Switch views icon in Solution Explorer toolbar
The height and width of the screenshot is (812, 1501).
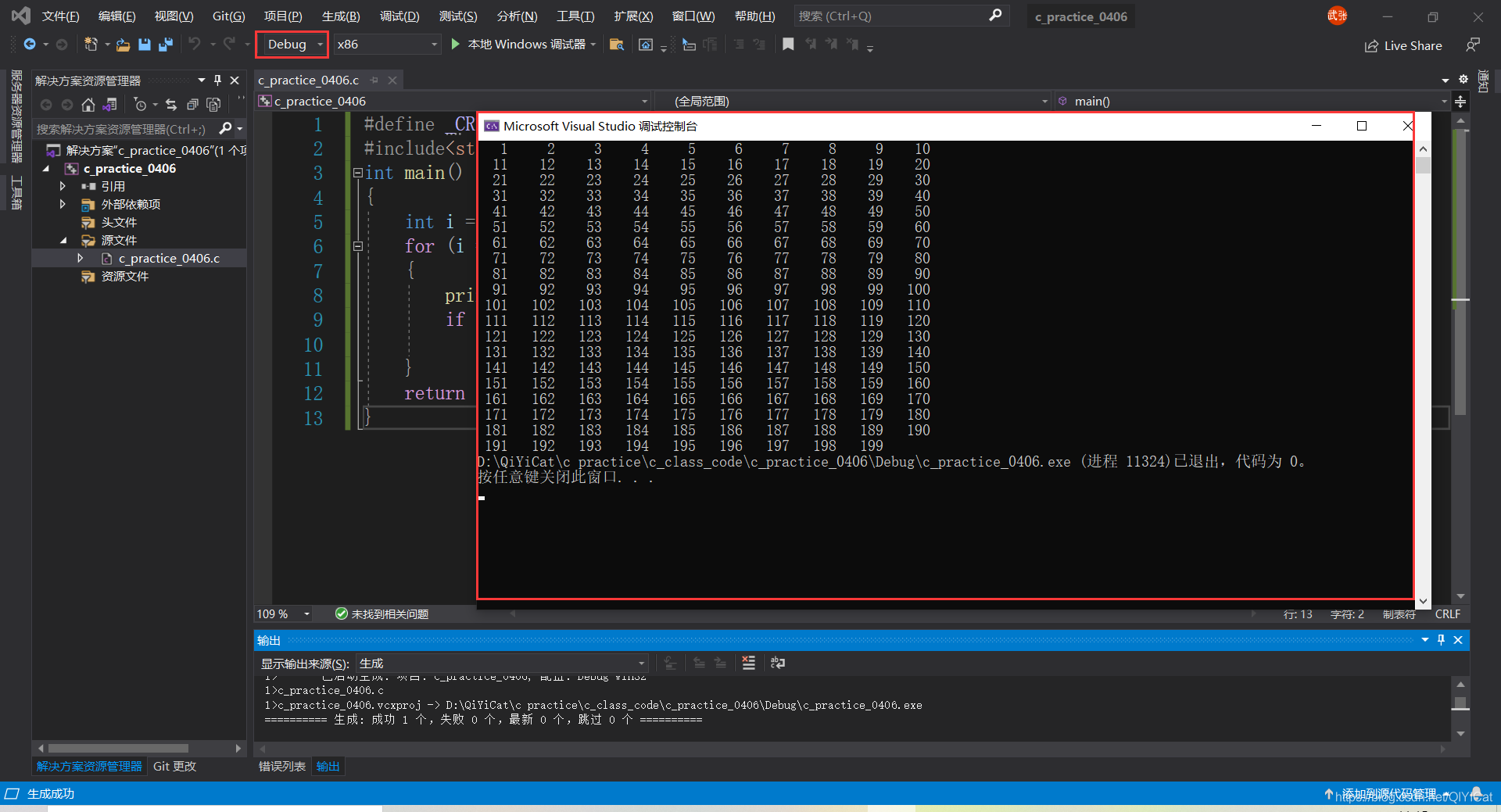click(110, 105)
